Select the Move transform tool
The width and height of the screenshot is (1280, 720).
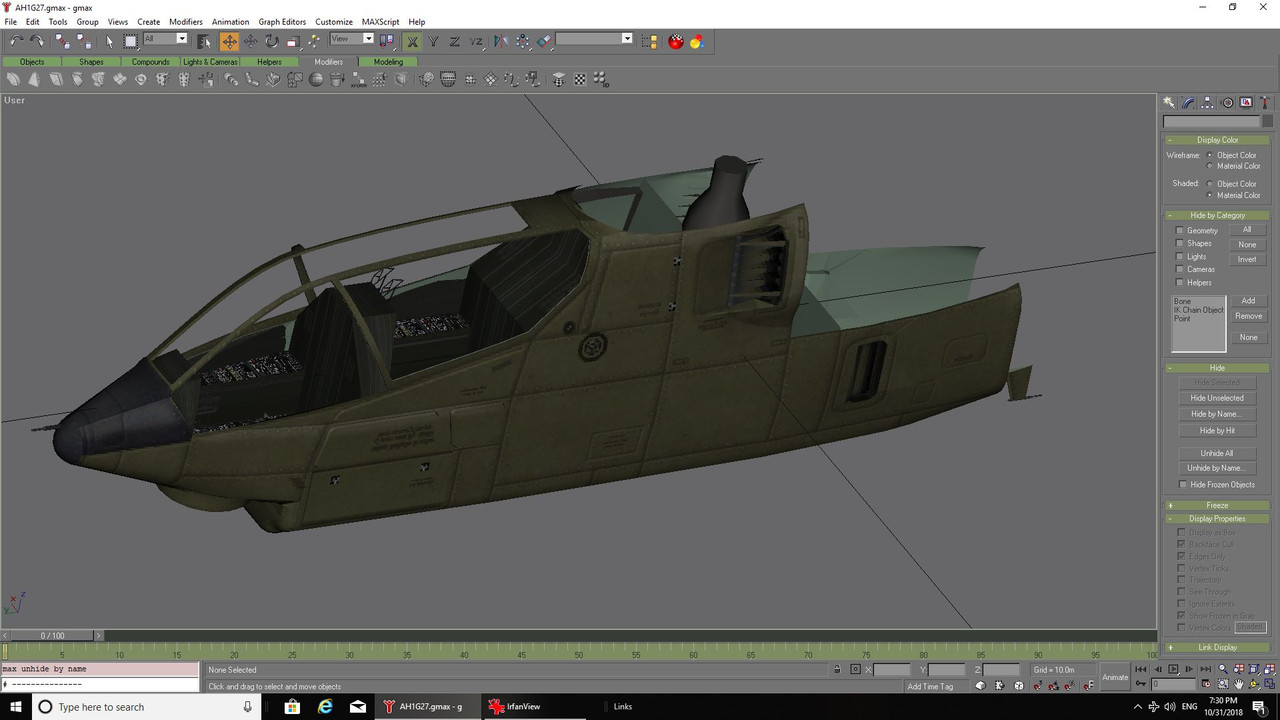[229, 41]
